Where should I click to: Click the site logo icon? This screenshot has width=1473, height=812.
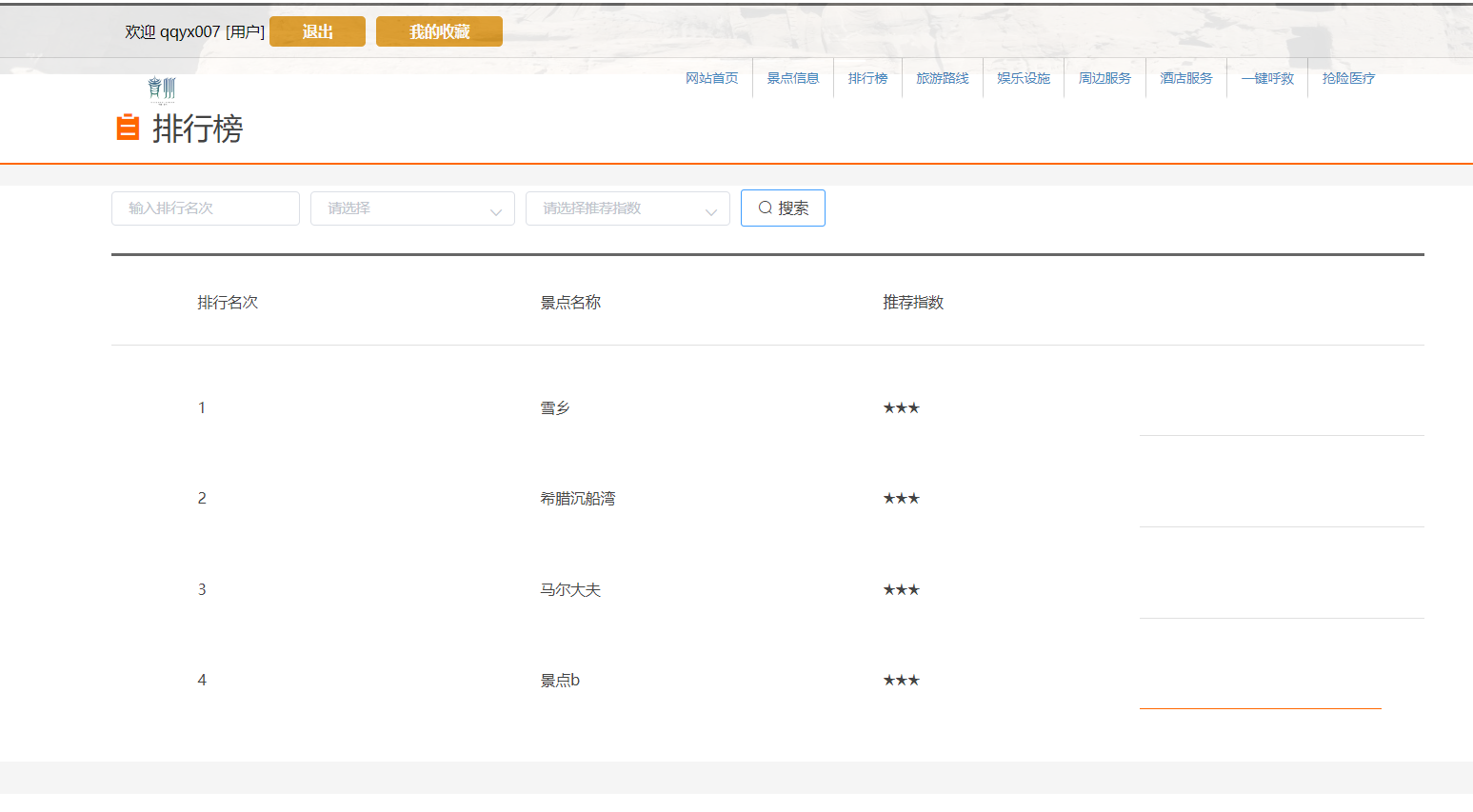162,89
